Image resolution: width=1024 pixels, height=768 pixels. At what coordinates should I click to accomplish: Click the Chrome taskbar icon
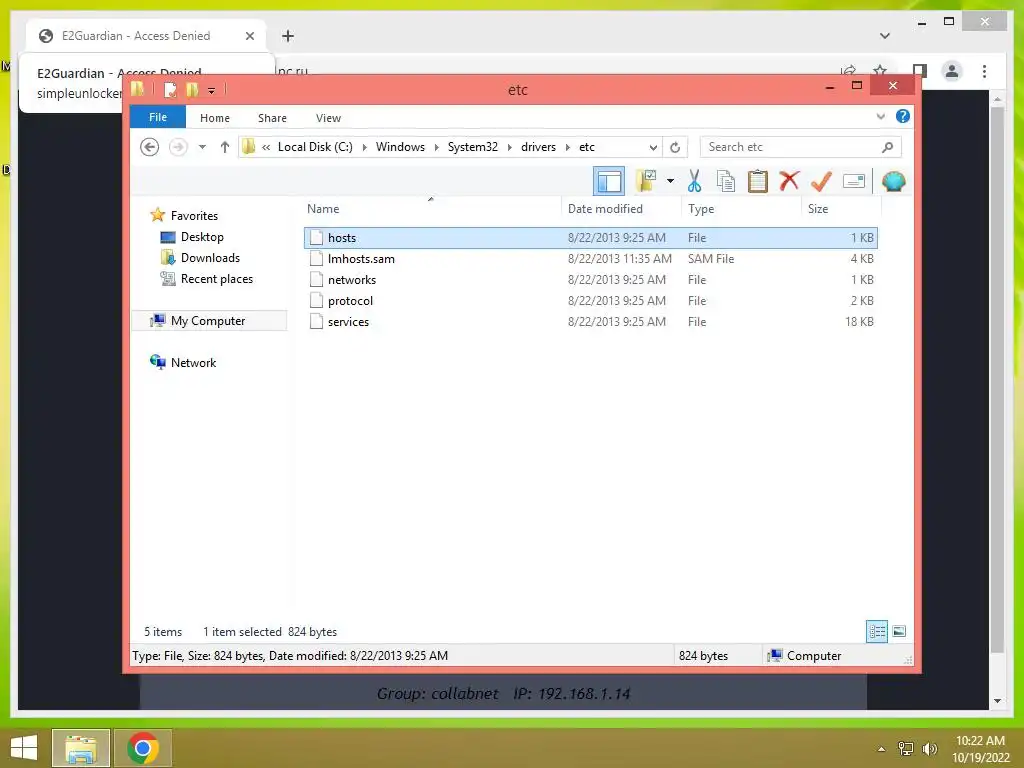point(143,748)
